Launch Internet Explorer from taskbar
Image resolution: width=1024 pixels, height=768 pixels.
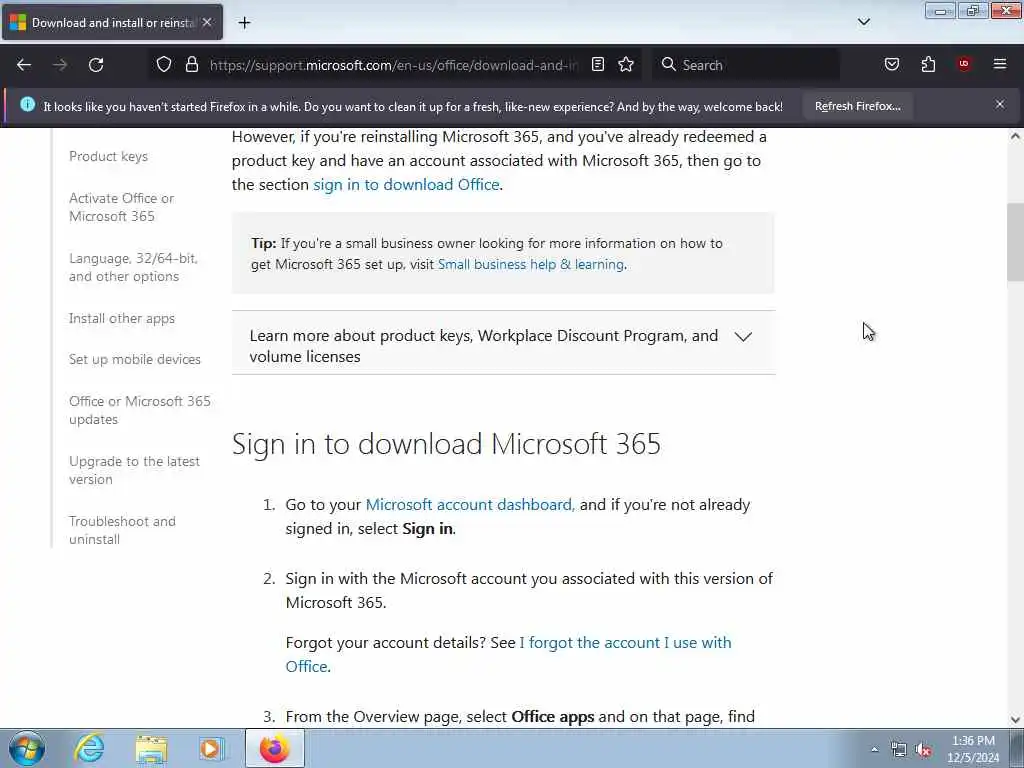click(x=89, y=748)
